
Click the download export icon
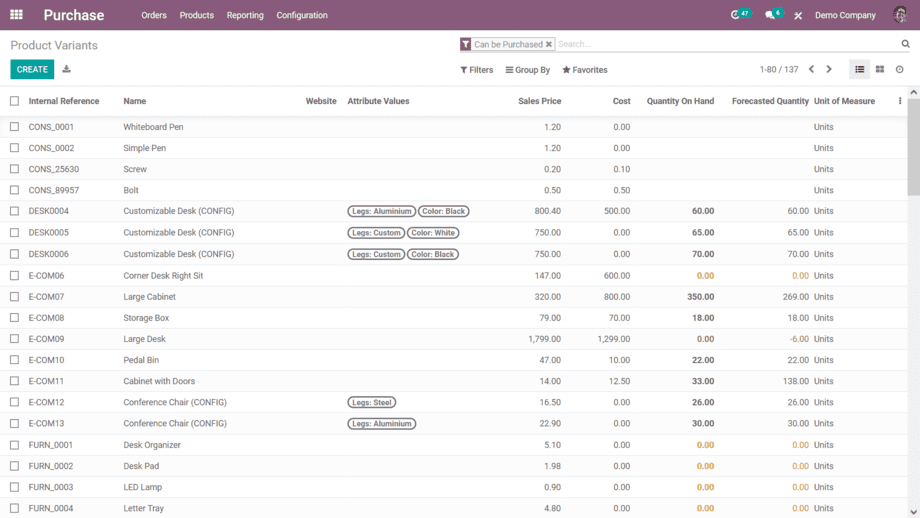pyautogui.click(x=66, y=69)
